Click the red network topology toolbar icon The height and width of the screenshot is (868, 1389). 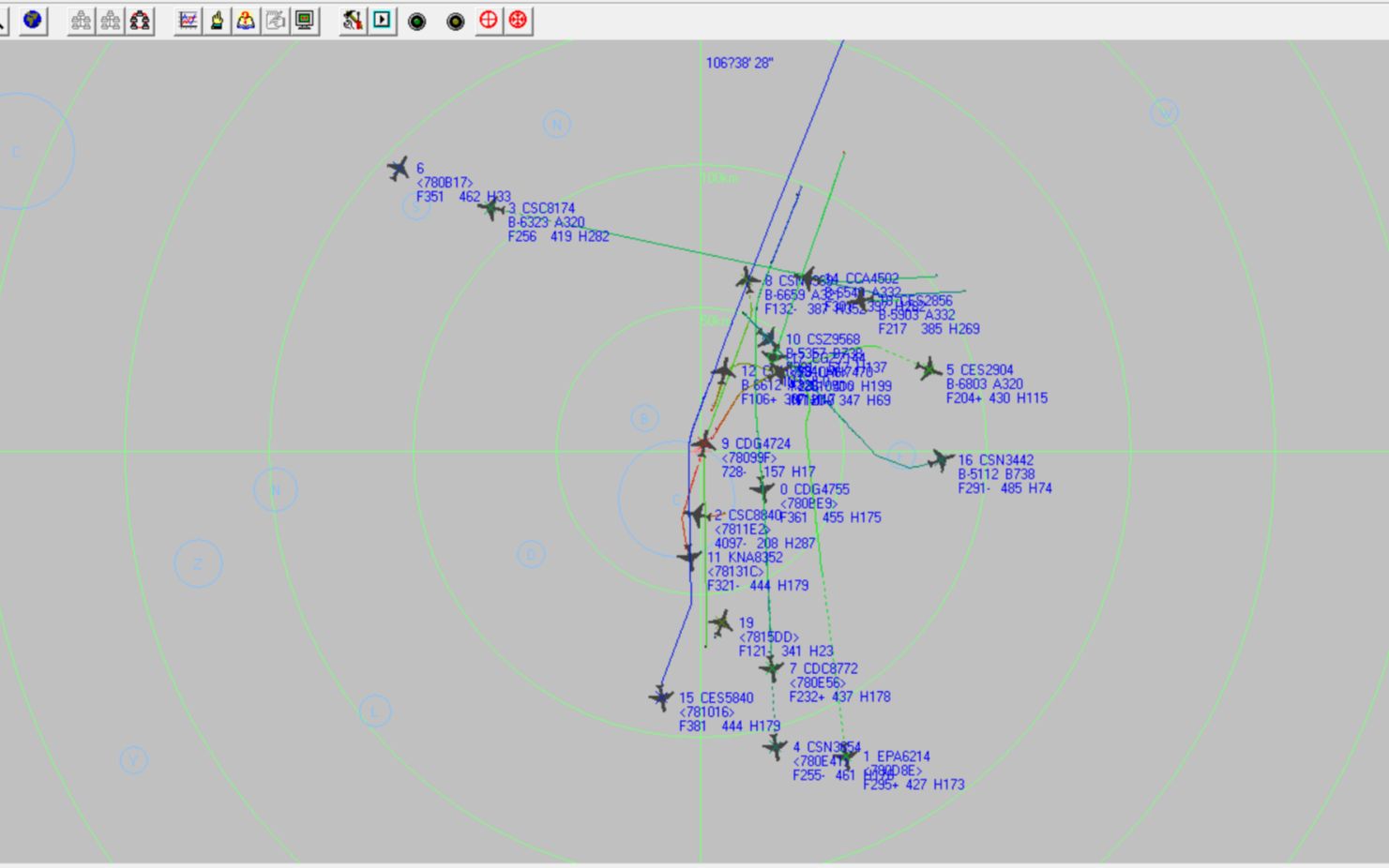click(x=140, y=20)
